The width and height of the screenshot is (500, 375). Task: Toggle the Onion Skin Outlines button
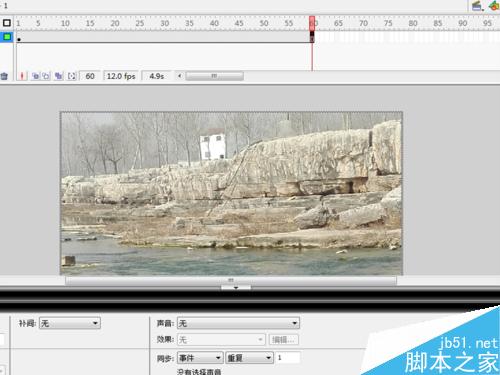click(x=46, y=76)
